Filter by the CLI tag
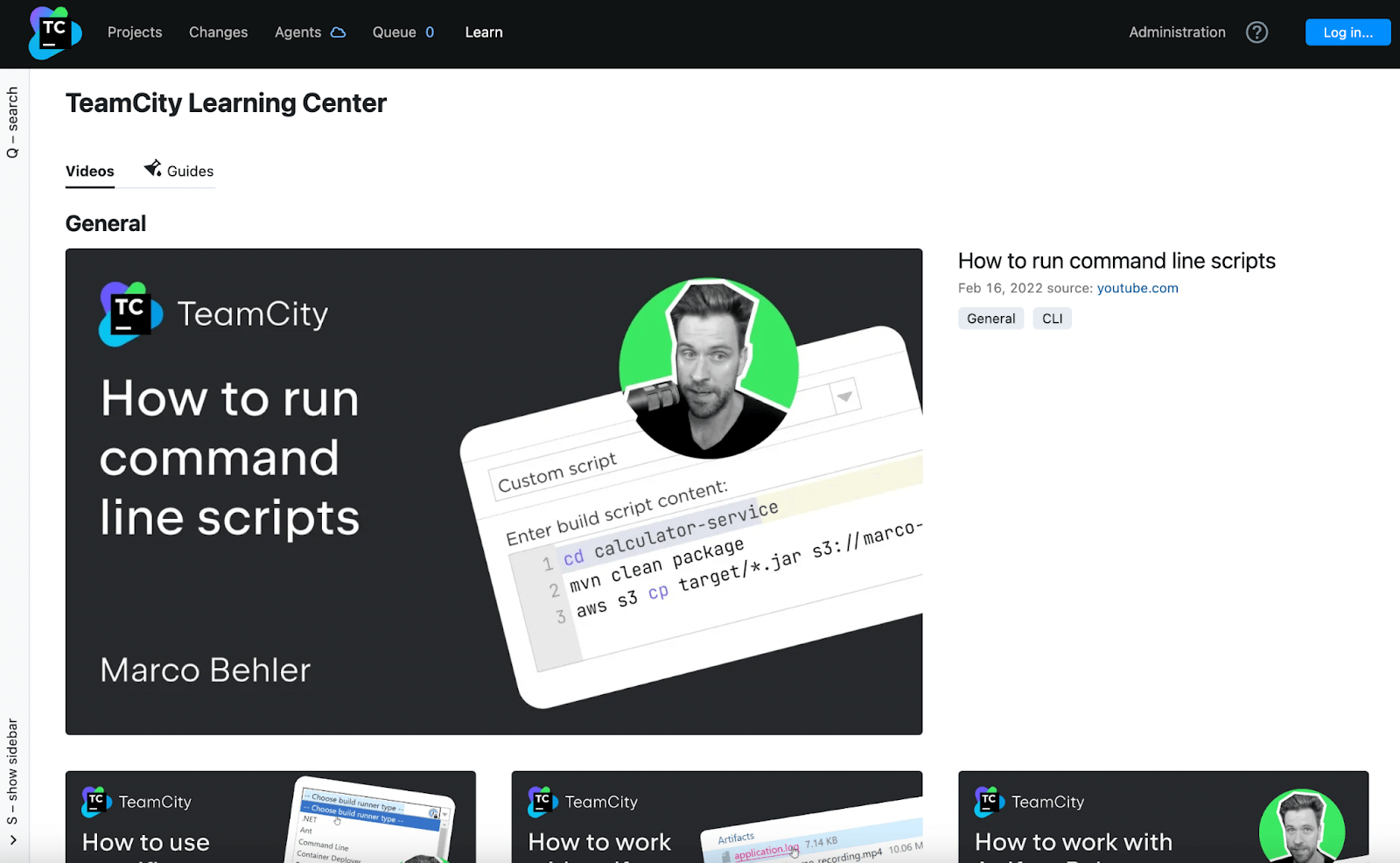The width and height of the screenshot is (1400, 863). coord(1053,319)
